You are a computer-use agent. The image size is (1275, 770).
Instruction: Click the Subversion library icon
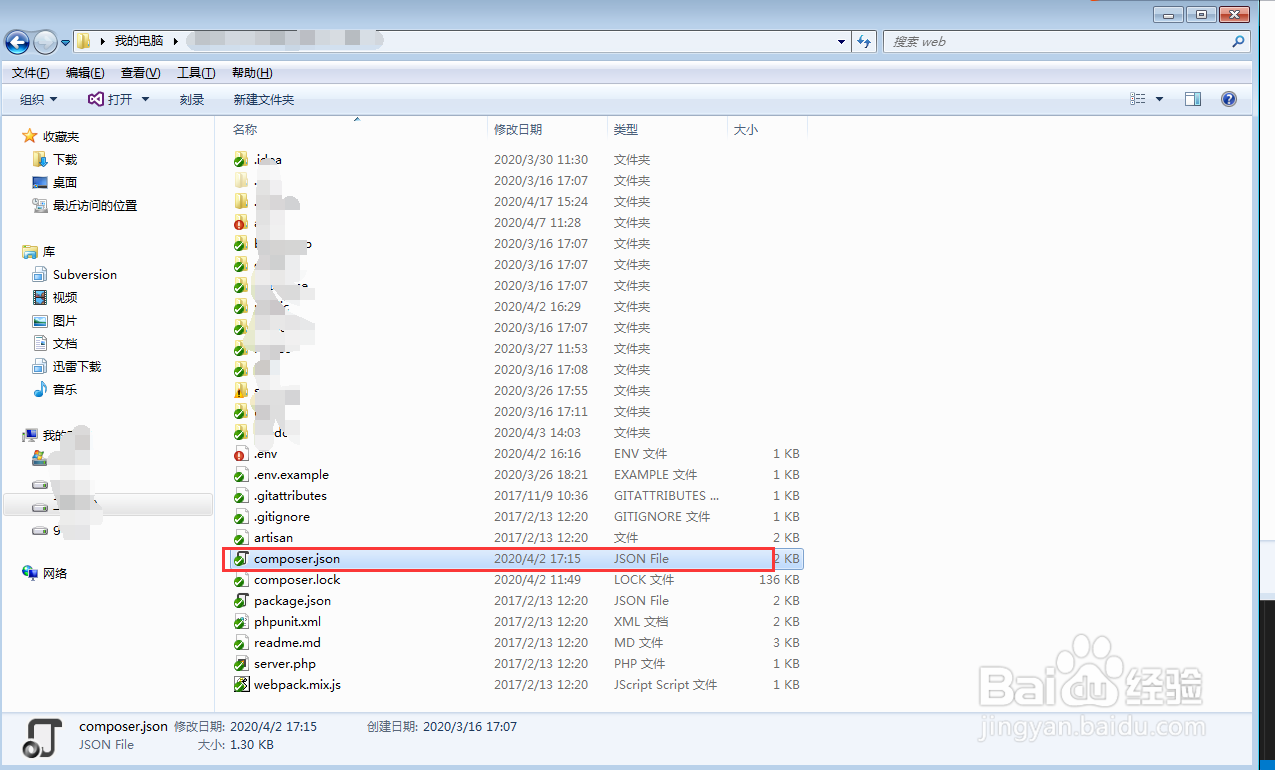[x=40, y=274]
